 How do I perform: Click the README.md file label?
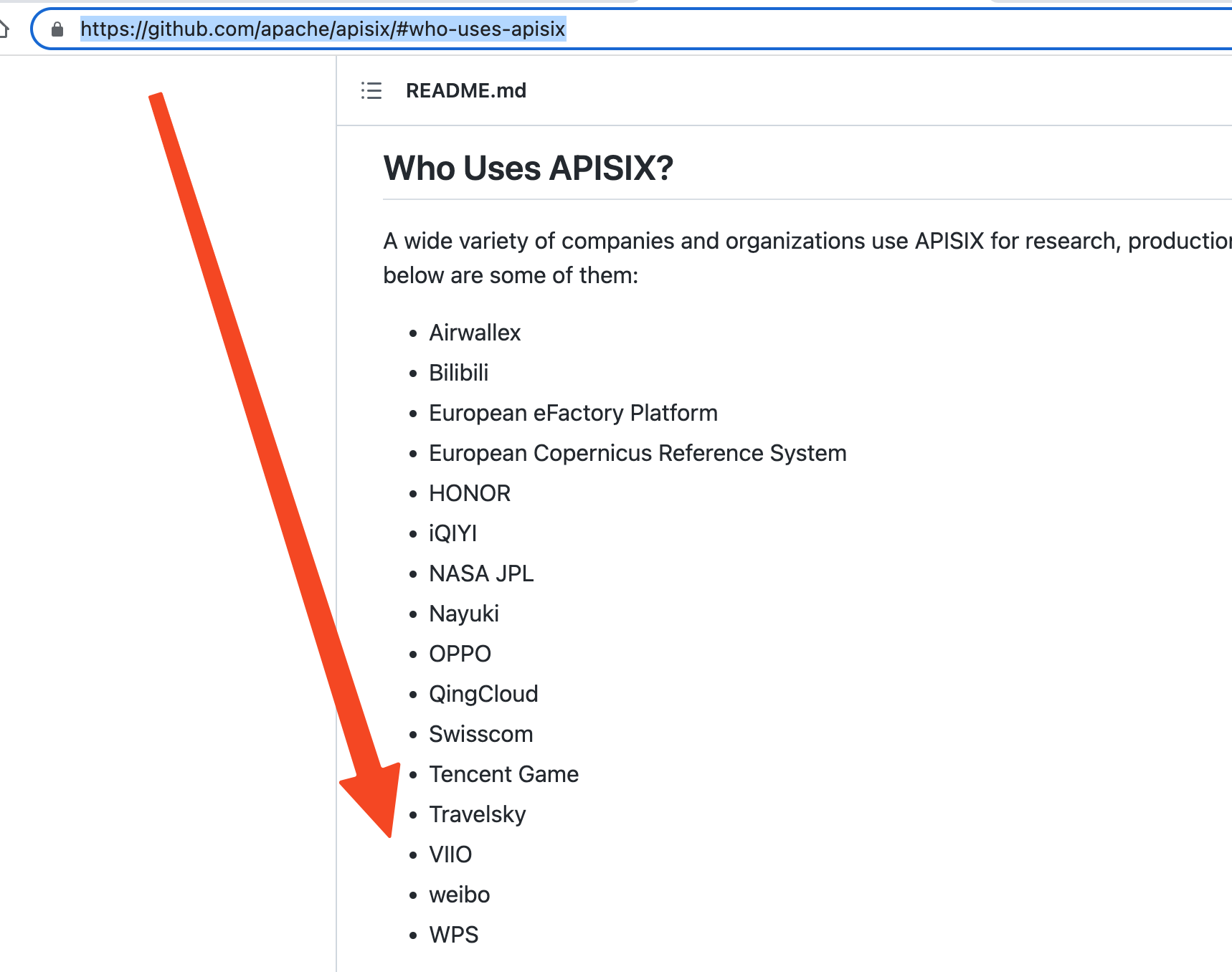(x=466, y=90)
